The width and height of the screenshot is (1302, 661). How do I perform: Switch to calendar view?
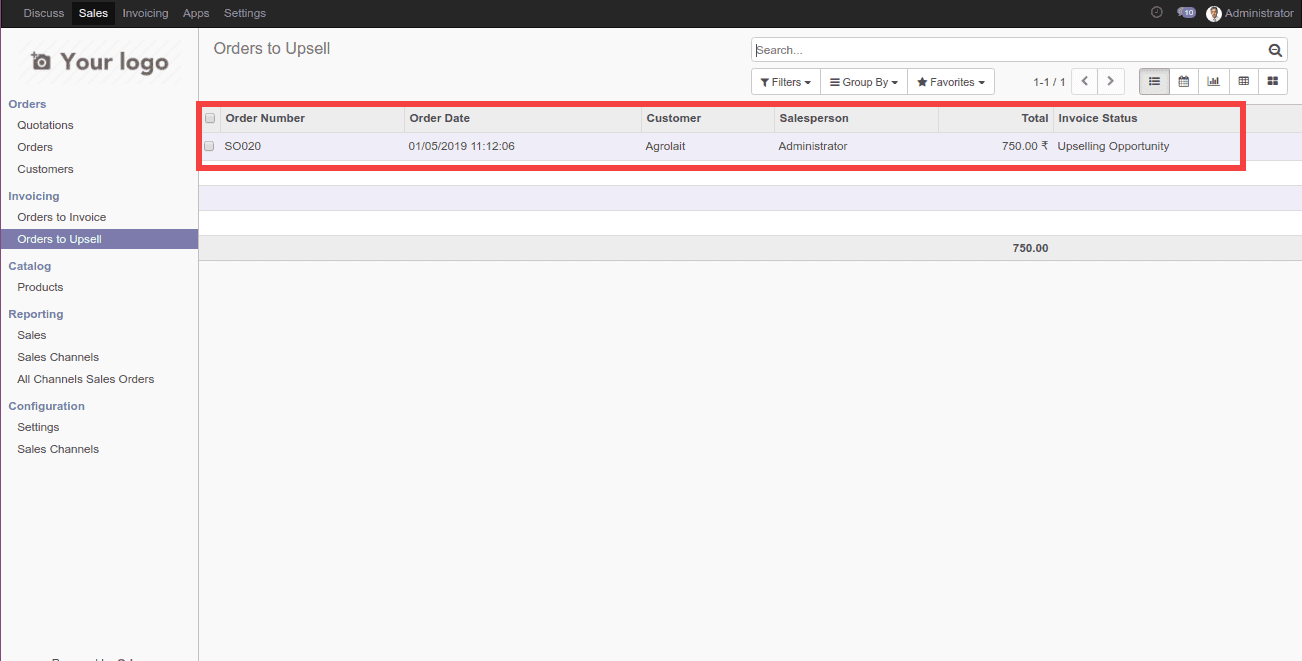1184,82
